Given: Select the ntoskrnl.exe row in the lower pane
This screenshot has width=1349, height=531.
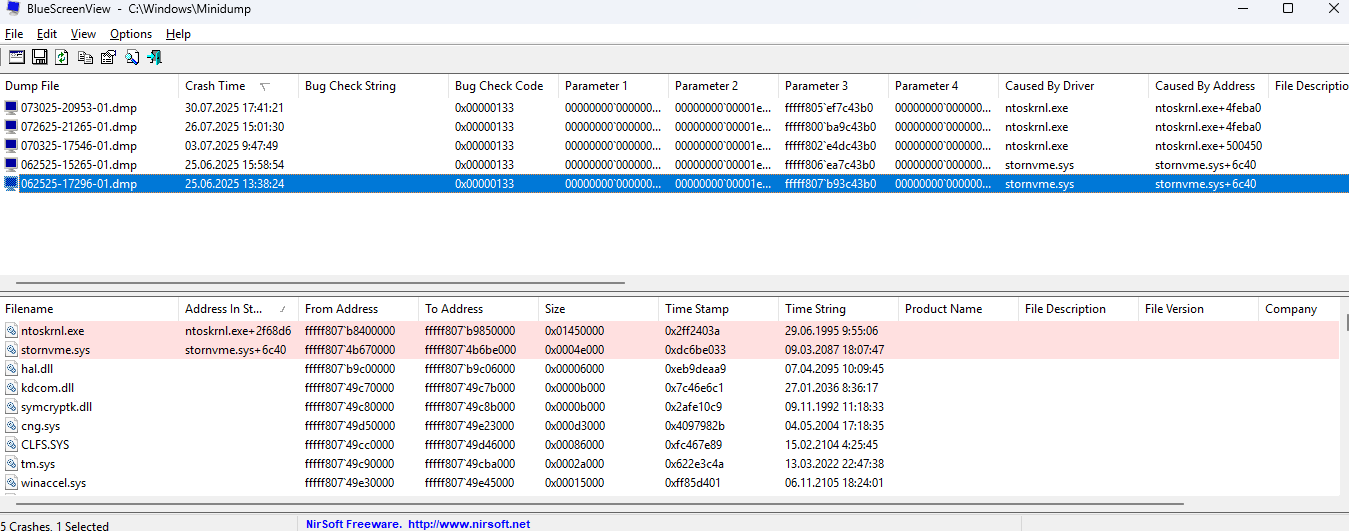Looking at the screenshot, I should pyautogui.click(x=670, y=331).
